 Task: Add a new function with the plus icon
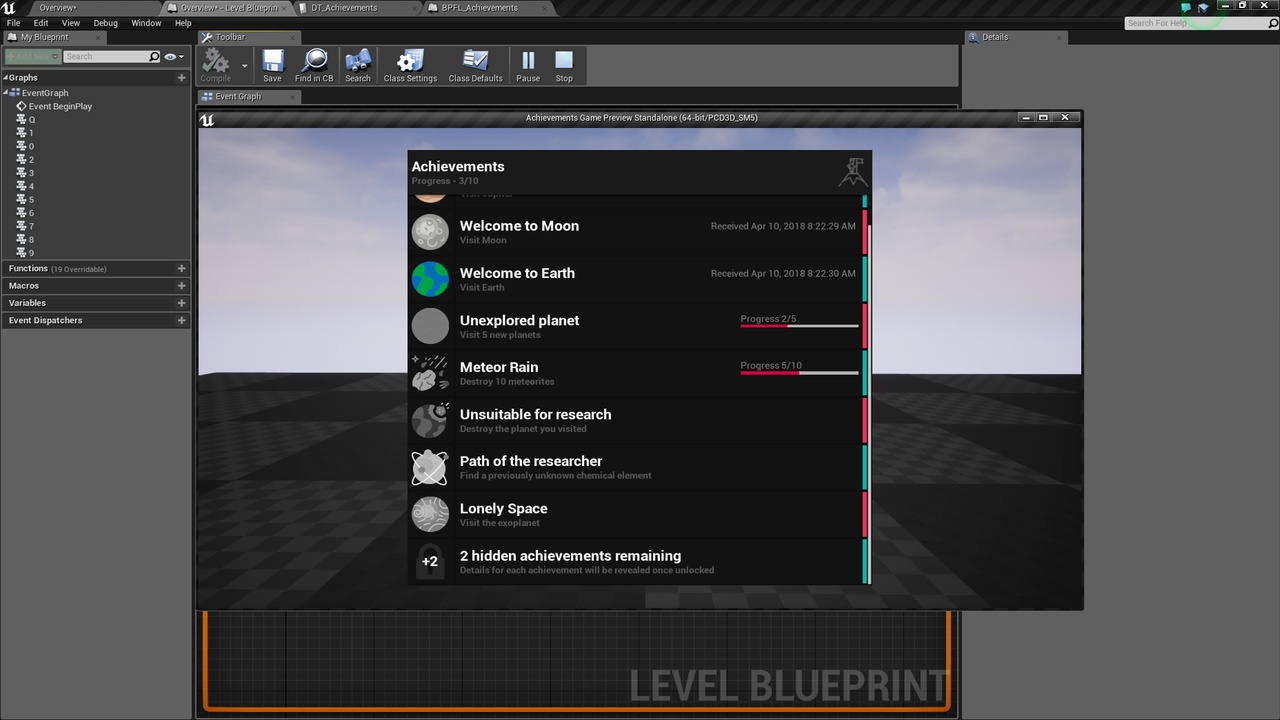point(181,268)
